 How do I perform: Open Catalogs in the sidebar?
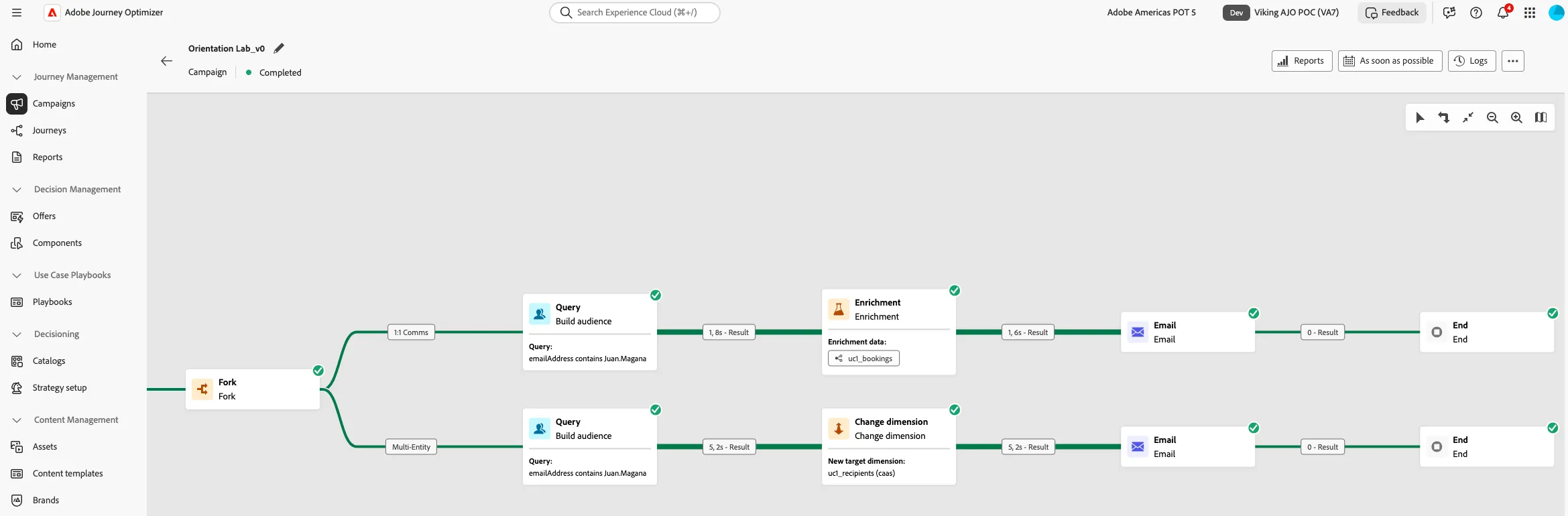point(49,361)
